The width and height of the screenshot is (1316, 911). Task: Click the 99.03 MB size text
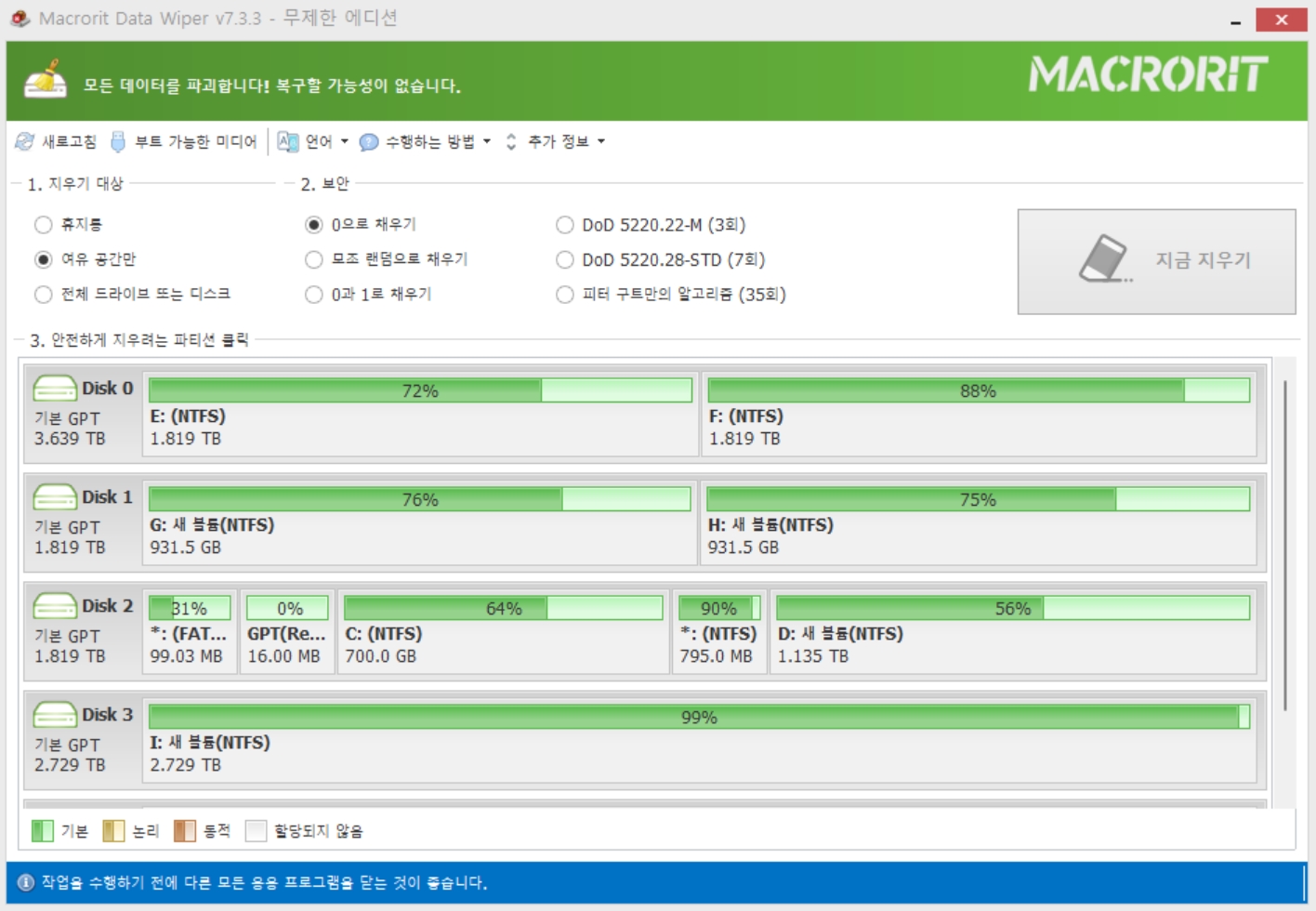pyautogui.click(x=187, y=655)
